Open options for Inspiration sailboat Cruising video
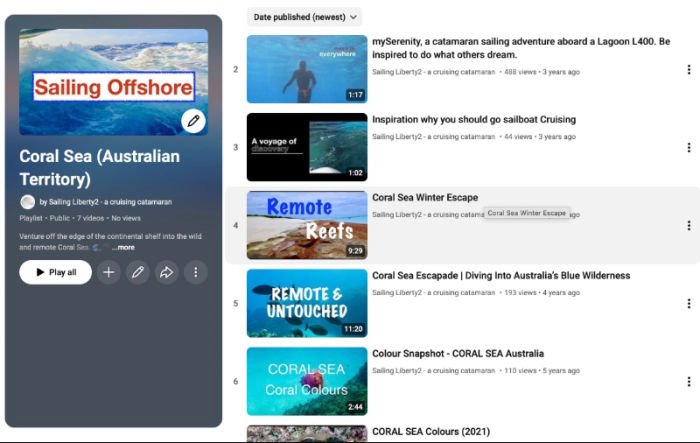 point(689,147)
